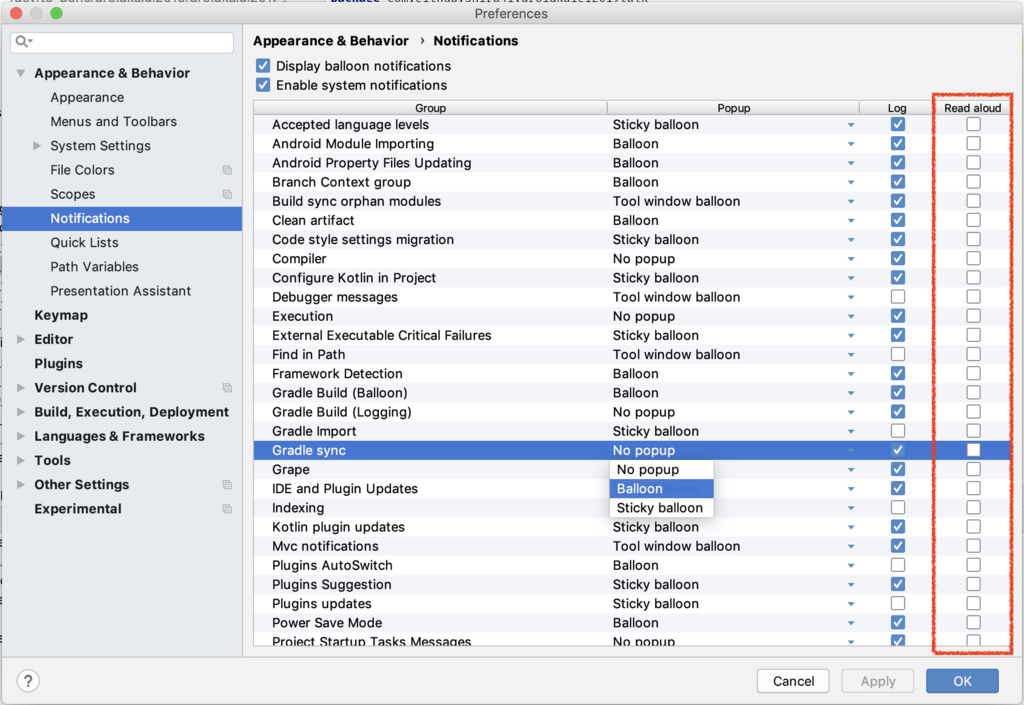
Task: Select Path Variables in sidebar
Action: [95, 266]
